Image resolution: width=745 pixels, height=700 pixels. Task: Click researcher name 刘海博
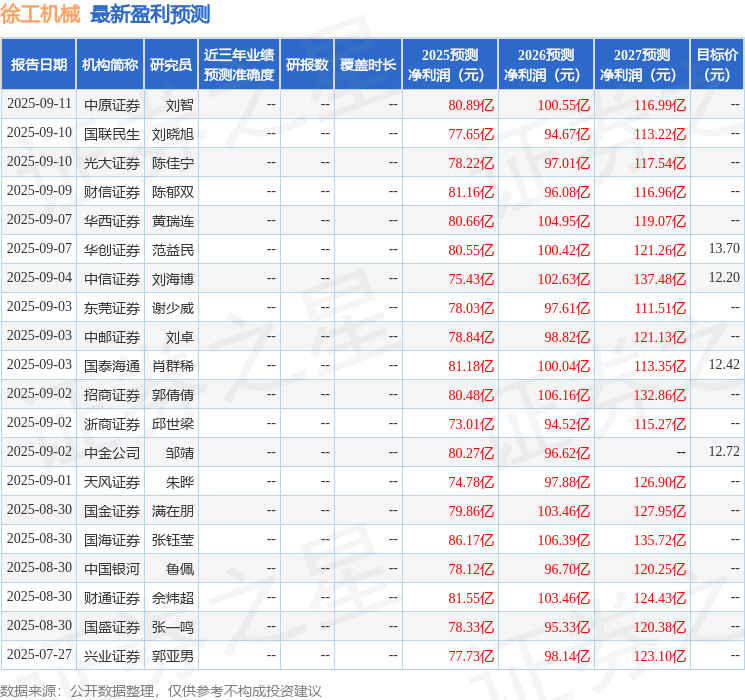click(173, 279)
